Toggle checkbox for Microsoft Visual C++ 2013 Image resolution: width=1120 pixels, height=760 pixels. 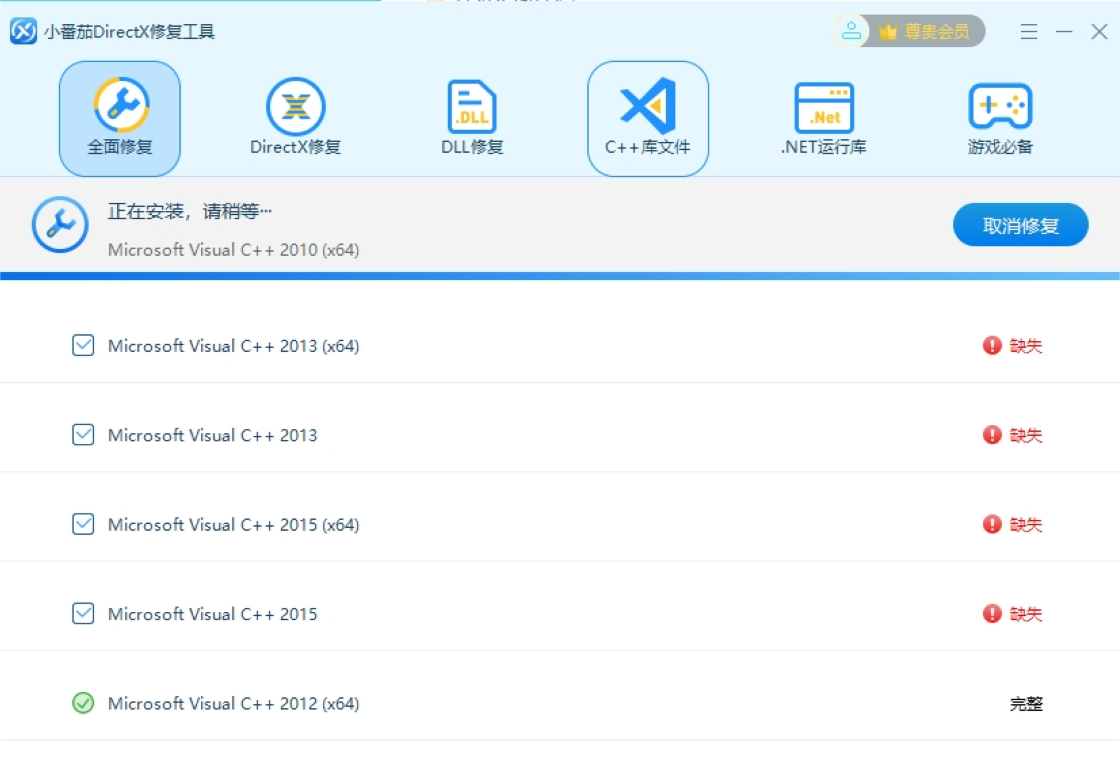click(83, 434)
